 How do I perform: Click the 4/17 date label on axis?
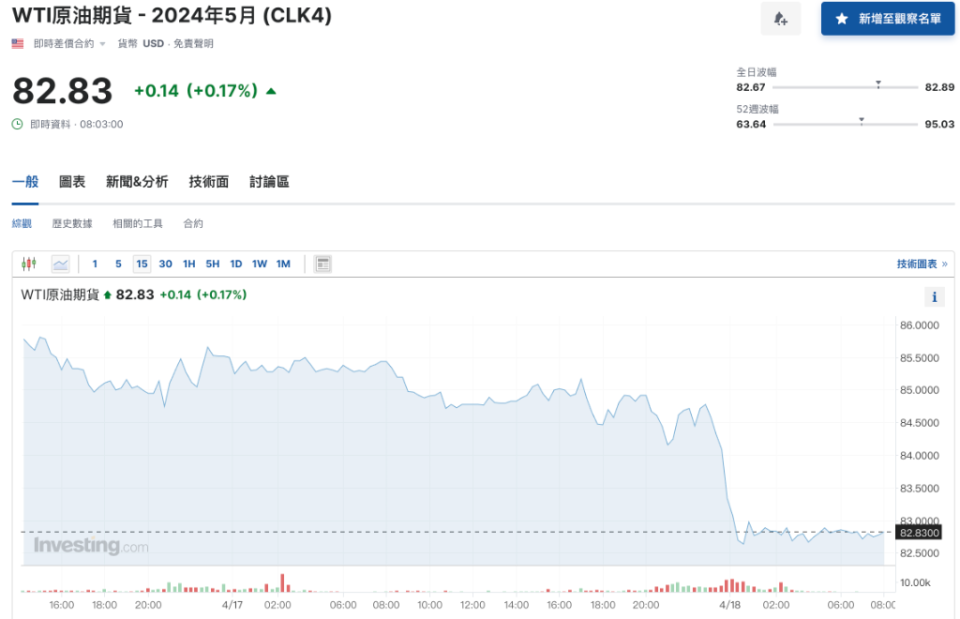(x=232, y=605)
